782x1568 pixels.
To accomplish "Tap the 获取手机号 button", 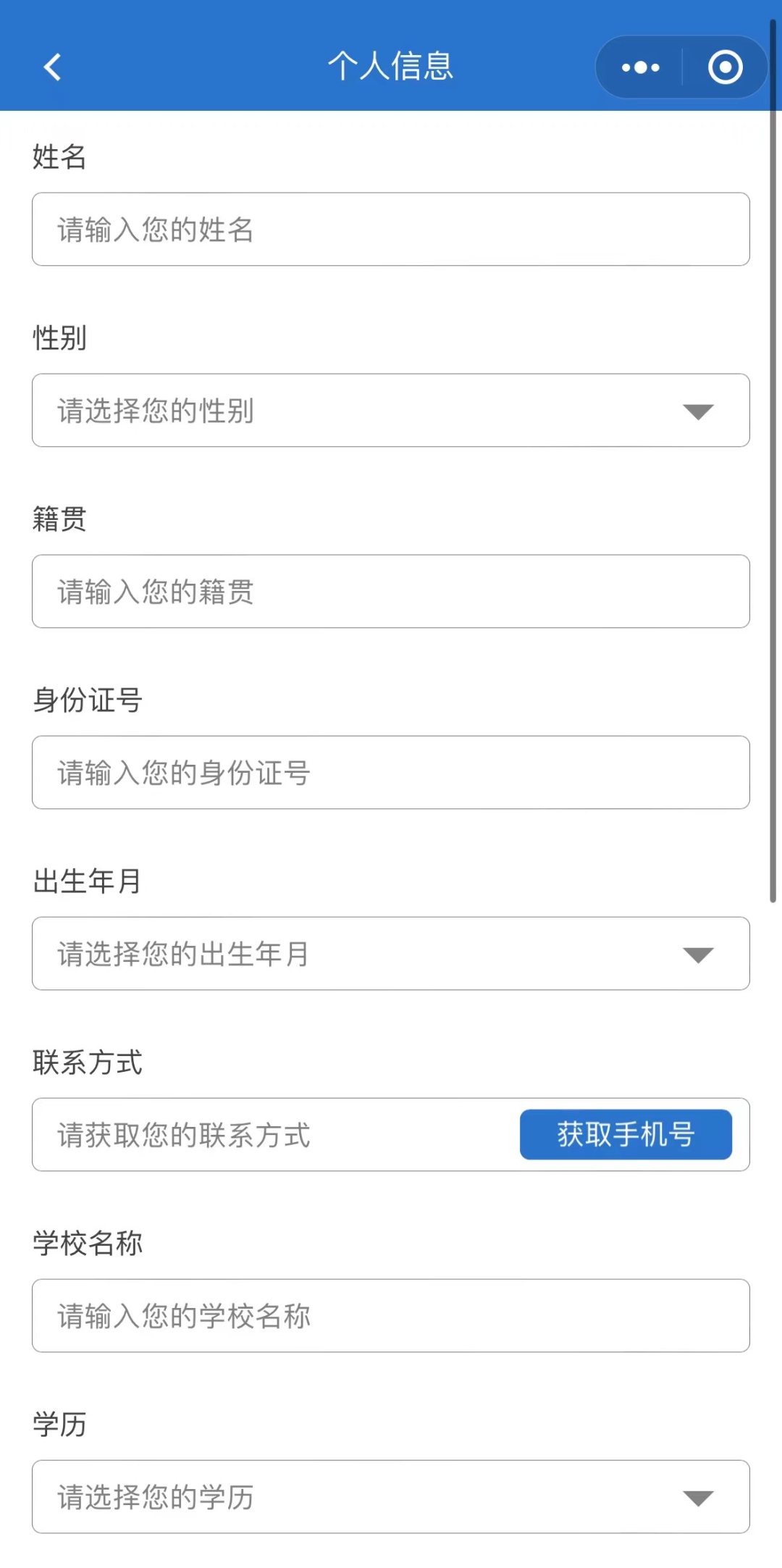I will point(627,1135).
